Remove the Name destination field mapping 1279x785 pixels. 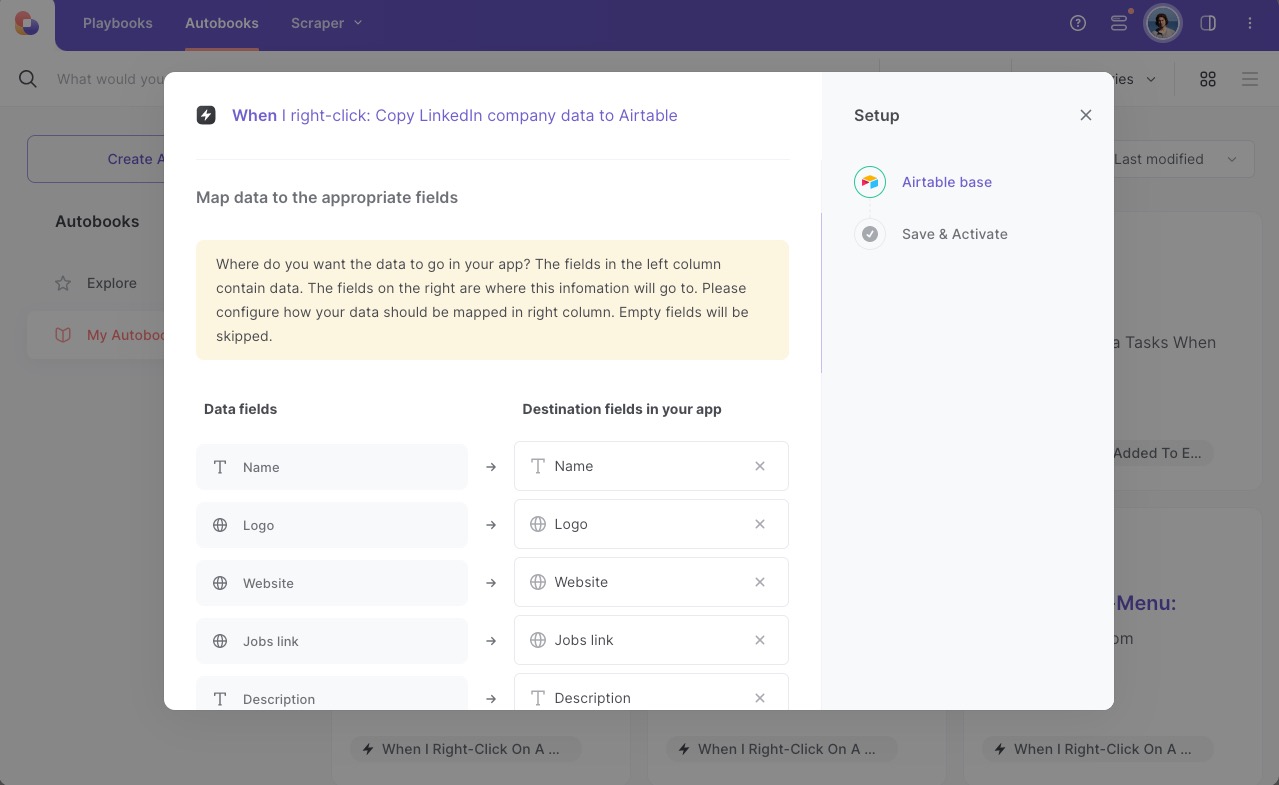pos(760,466)
